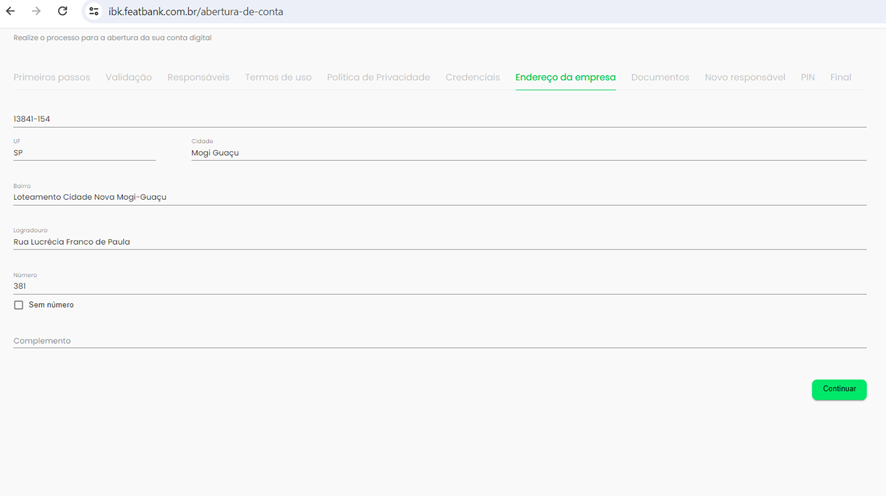The image size is (886, 496).
Task: Edit the Número field 381
Action: point(440,286)
